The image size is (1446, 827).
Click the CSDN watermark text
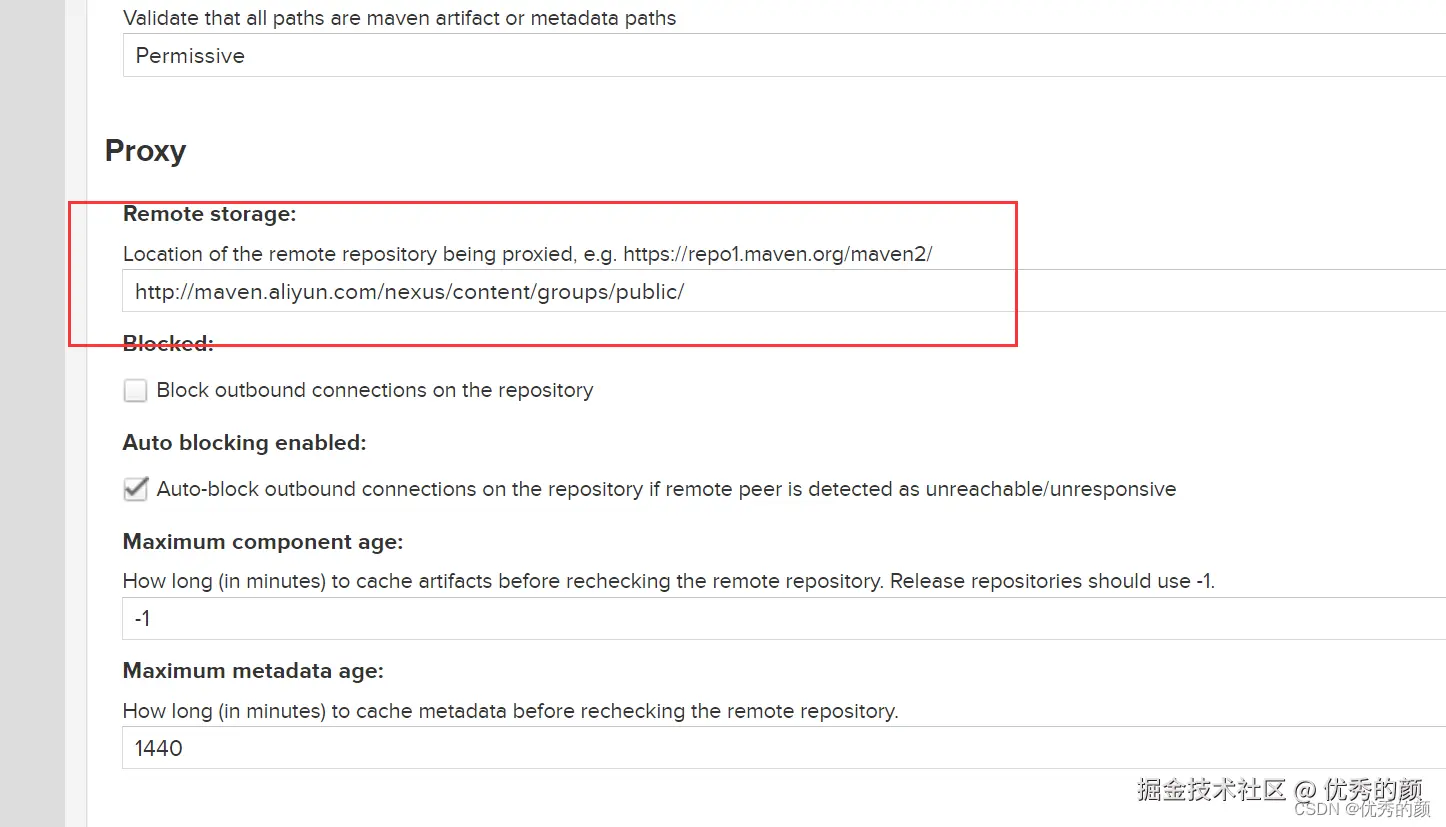pos(1361,809)
